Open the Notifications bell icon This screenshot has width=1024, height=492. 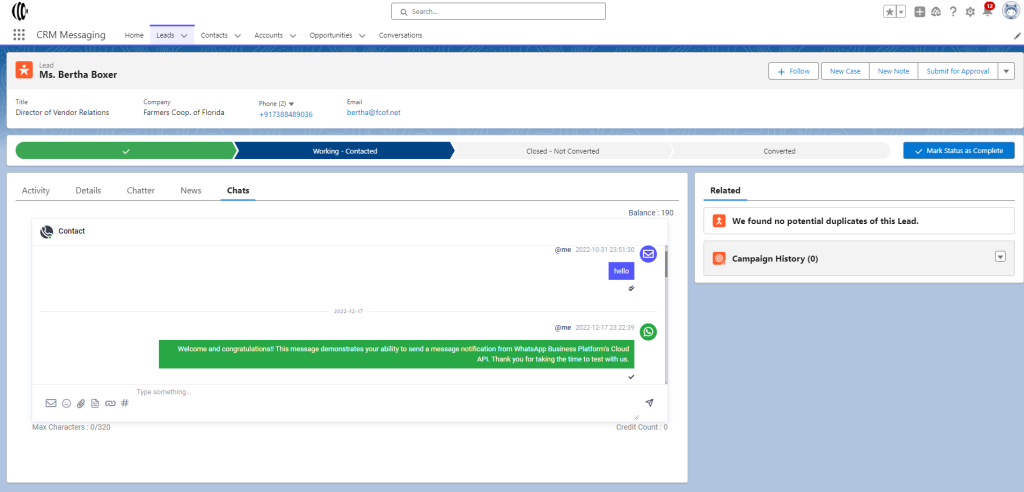pos(987,11)
